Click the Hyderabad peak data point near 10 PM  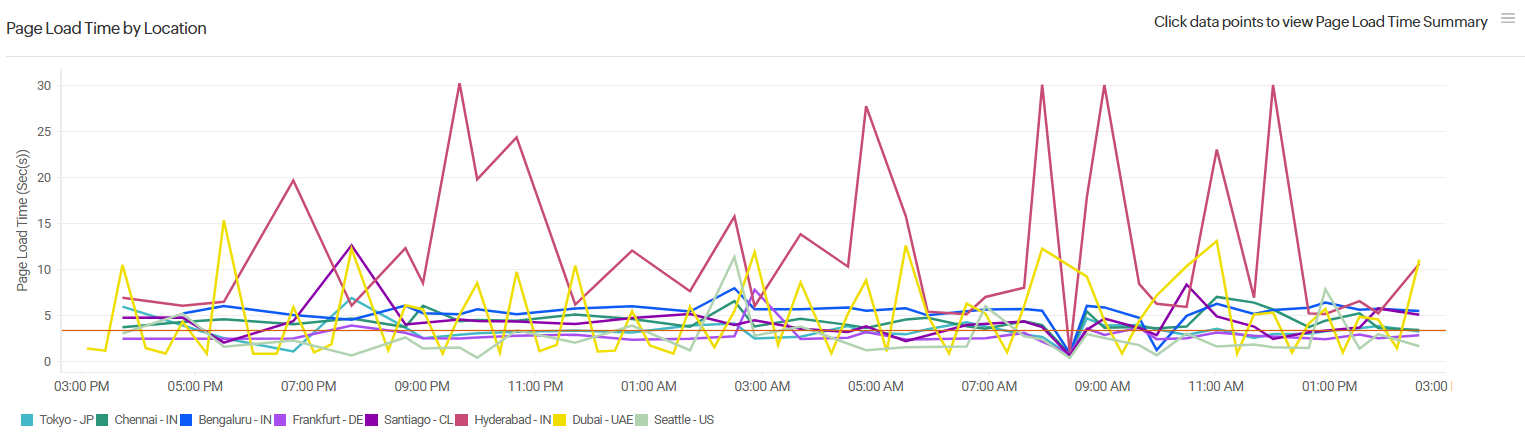pyautogui.click(x=459, y=84)
